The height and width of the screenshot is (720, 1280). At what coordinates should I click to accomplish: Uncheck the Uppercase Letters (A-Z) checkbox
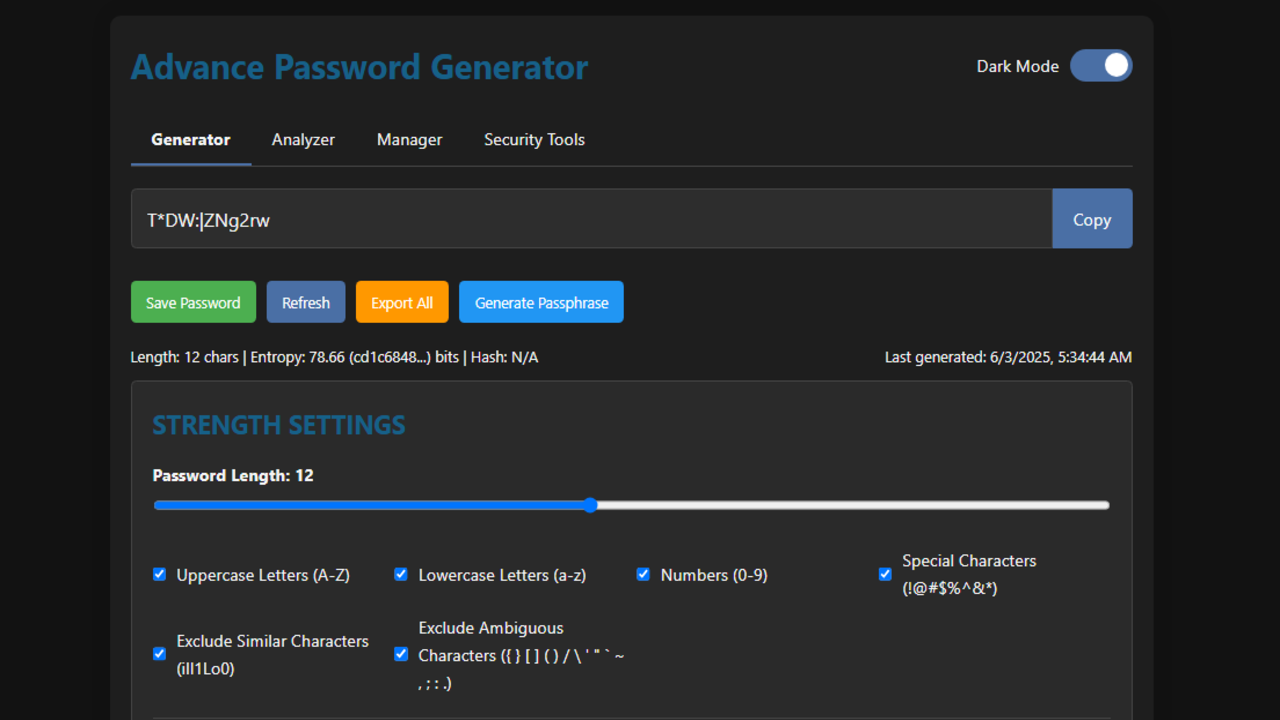[x=159, y=574]
